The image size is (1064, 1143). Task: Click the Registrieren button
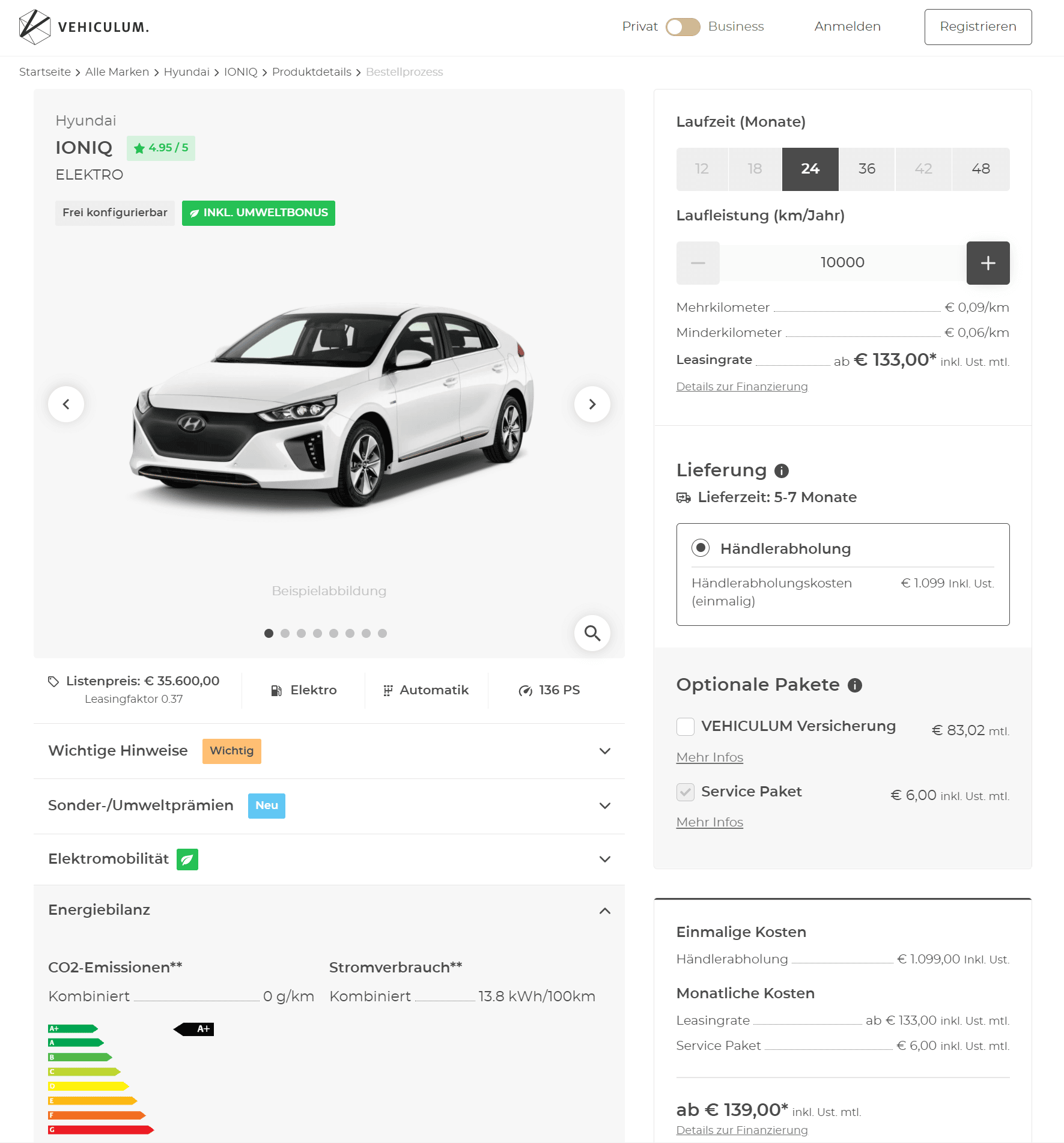pos(977,27)
